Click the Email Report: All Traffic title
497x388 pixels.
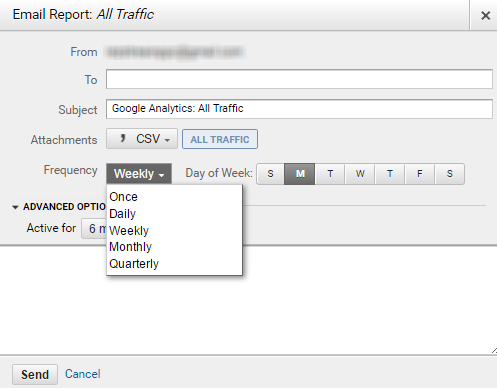tap(83, 15)
